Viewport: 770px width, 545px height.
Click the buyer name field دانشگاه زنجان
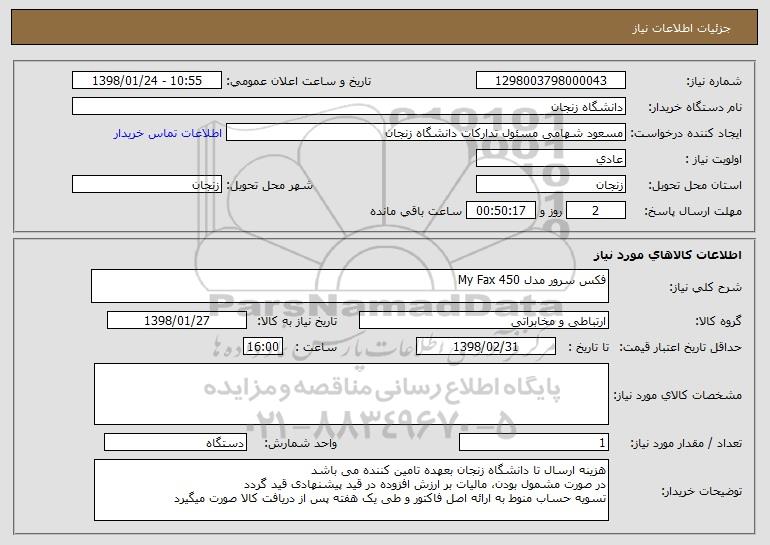pyautogui.click(x=349, y=107)
